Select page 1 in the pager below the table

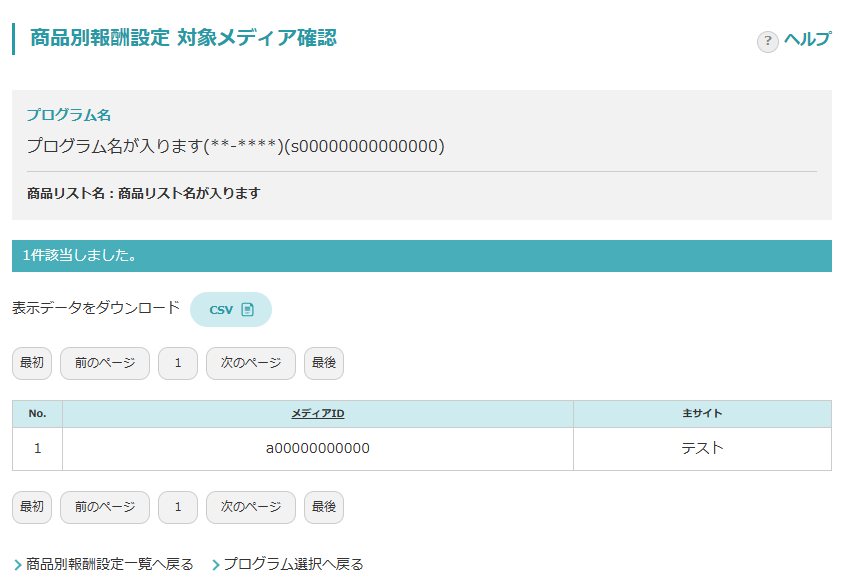[x=178, y=507]
